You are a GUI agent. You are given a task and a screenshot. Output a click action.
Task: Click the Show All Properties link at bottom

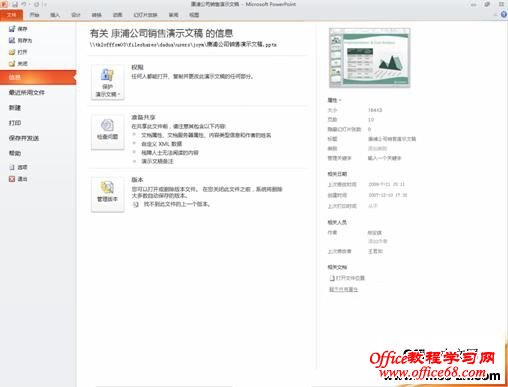(343, 289)
